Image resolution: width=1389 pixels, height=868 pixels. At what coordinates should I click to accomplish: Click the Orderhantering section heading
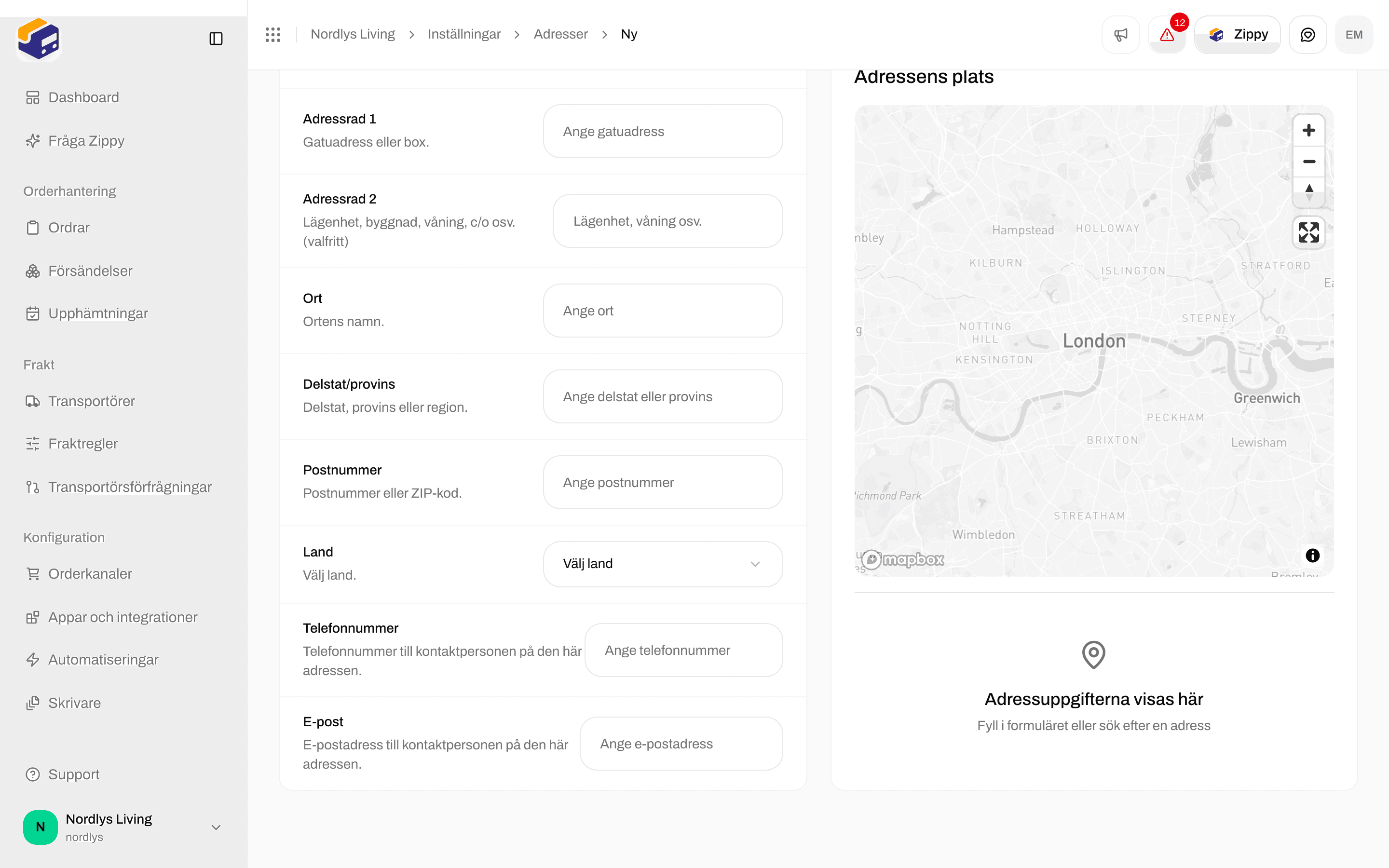69,191
